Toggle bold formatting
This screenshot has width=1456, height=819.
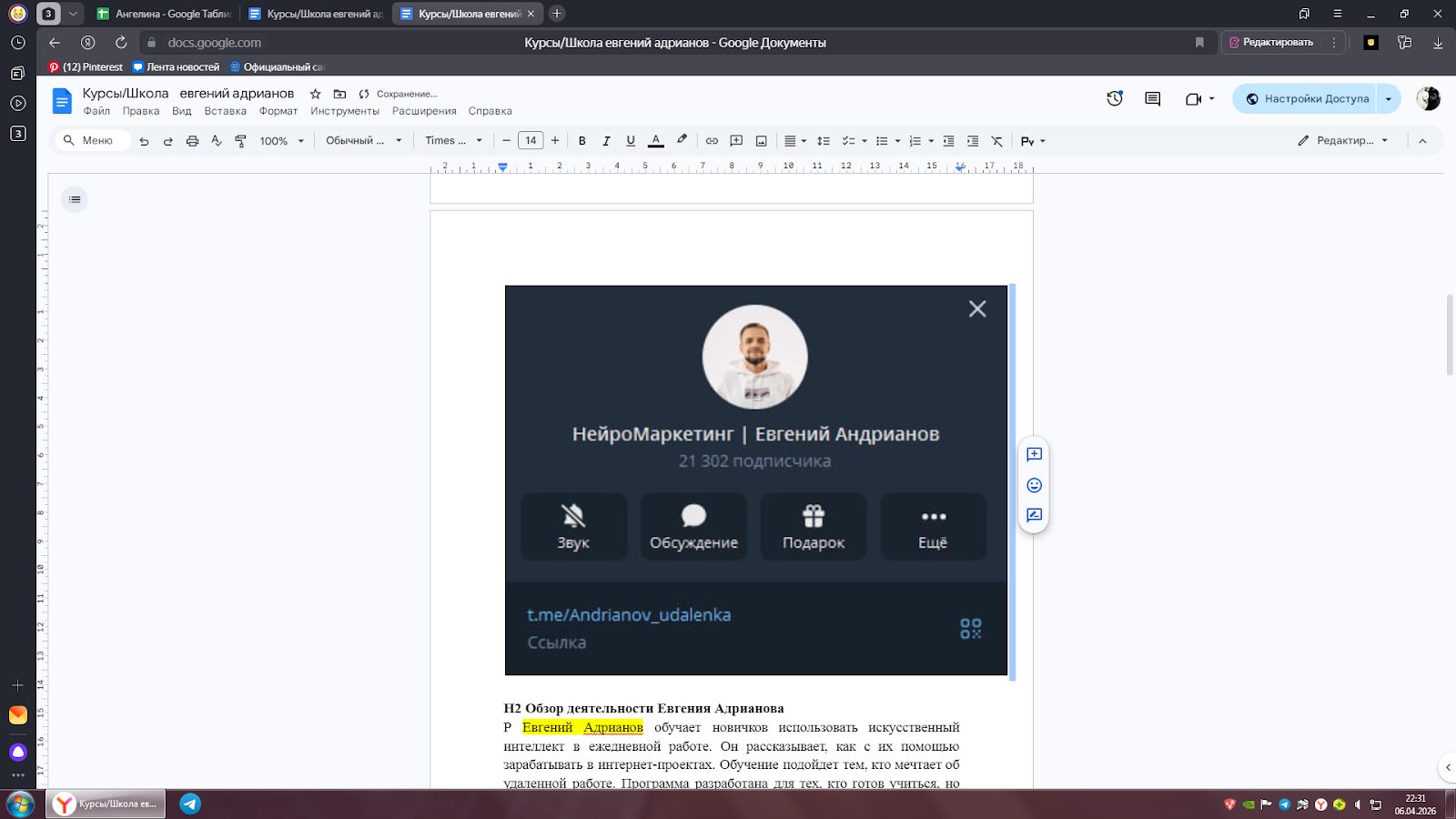coord(582,141)
